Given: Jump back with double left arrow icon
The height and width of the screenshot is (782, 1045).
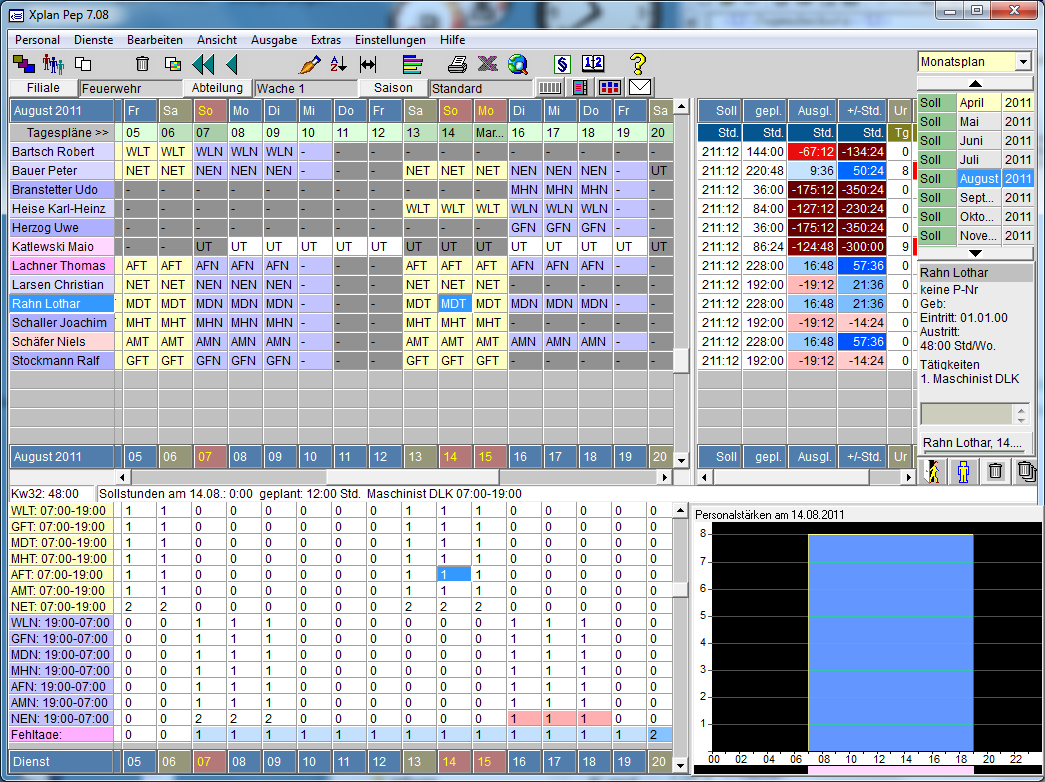Looking at the screenshot, I should pos(203,64).
